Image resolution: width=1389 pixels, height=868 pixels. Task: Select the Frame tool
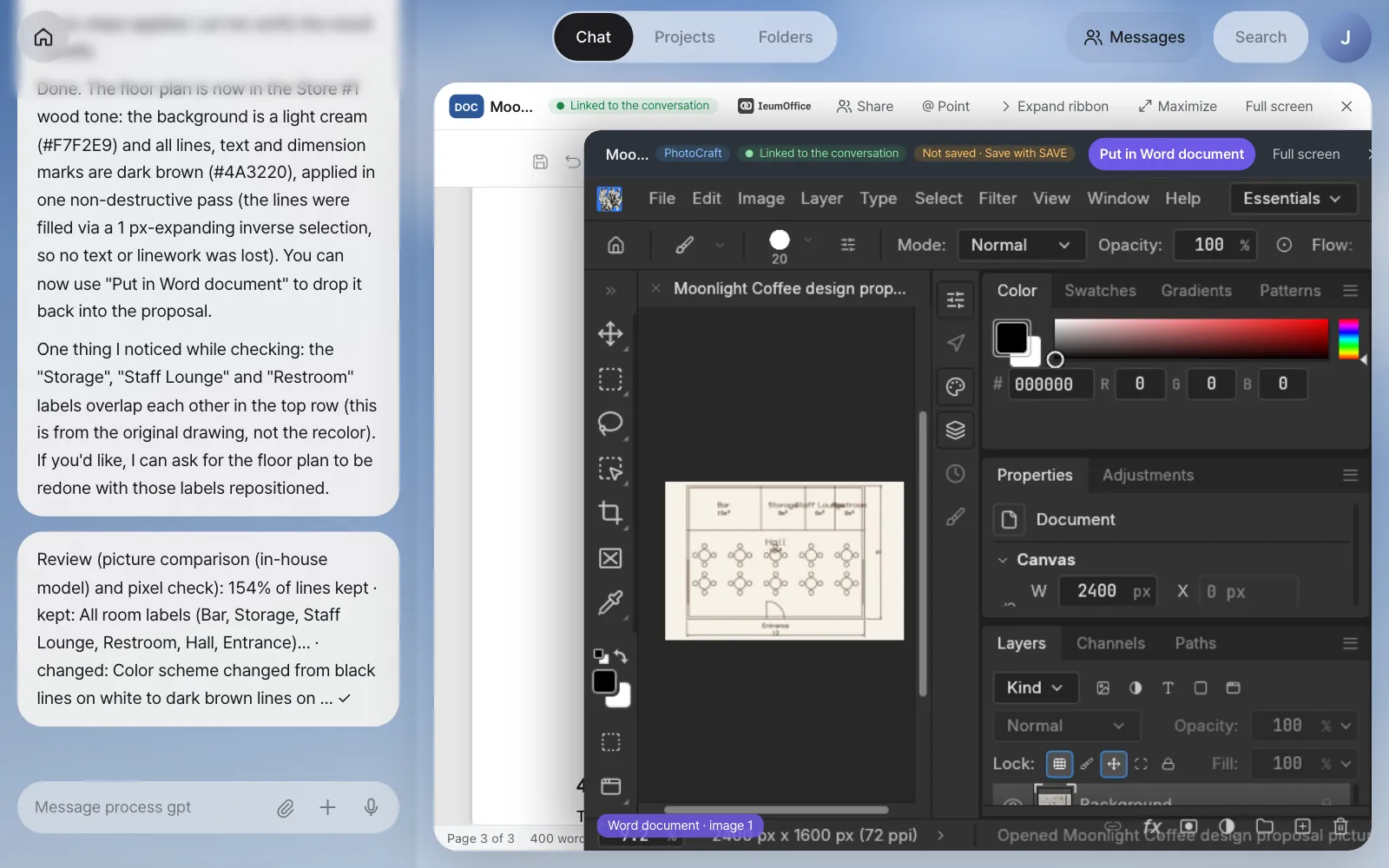click(610, 558)
